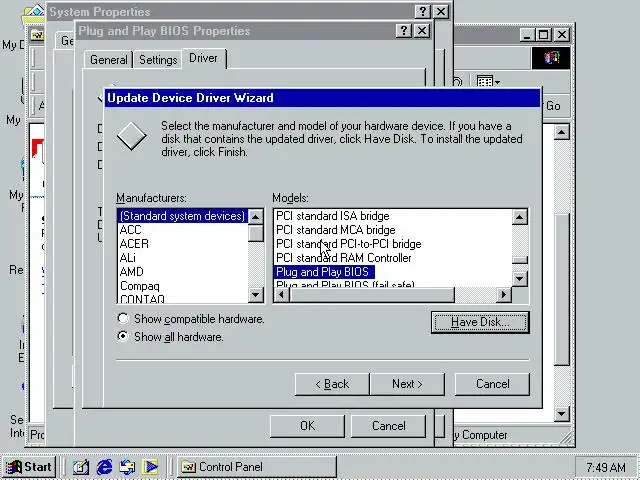640x480 pixels.
Task: Click Go button in Control Panel window
Action: coord(553,106)
